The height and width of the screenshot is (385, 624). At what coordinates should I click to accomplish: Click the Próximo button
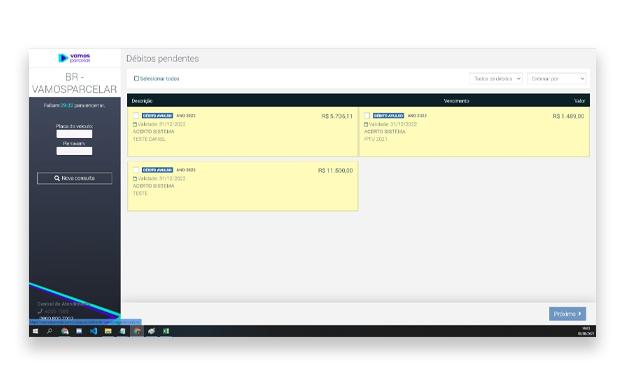coord(567,314)
